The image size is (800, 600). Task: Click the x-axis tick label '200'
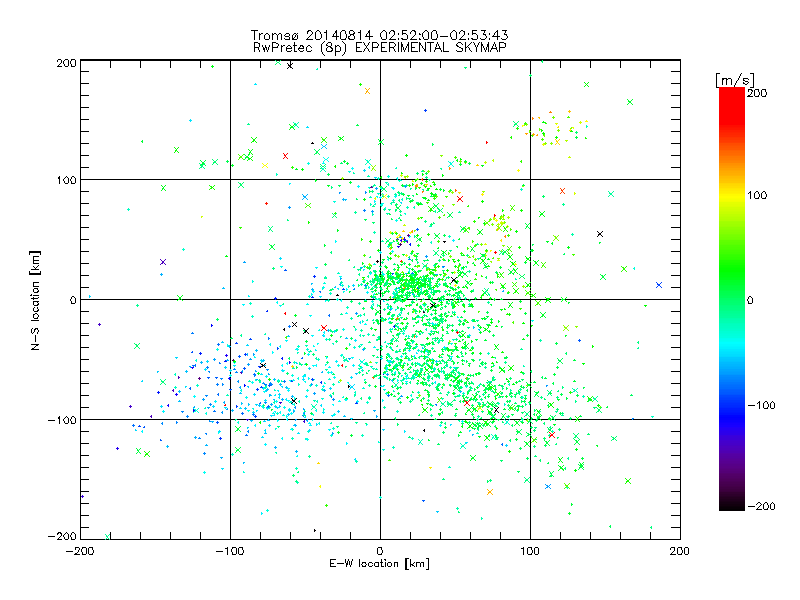pos(680,552)
